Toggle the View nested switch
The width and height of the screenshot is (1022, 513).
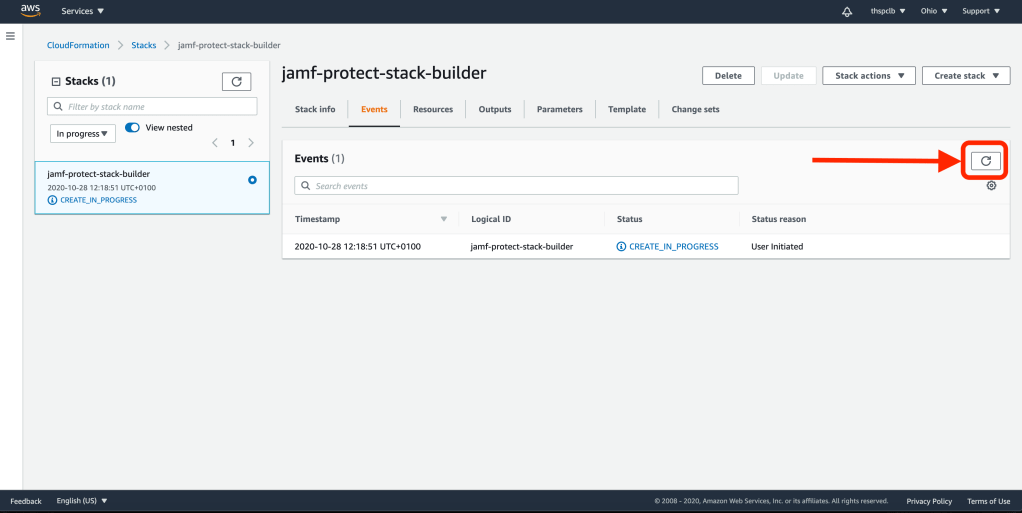pos(133,128)
